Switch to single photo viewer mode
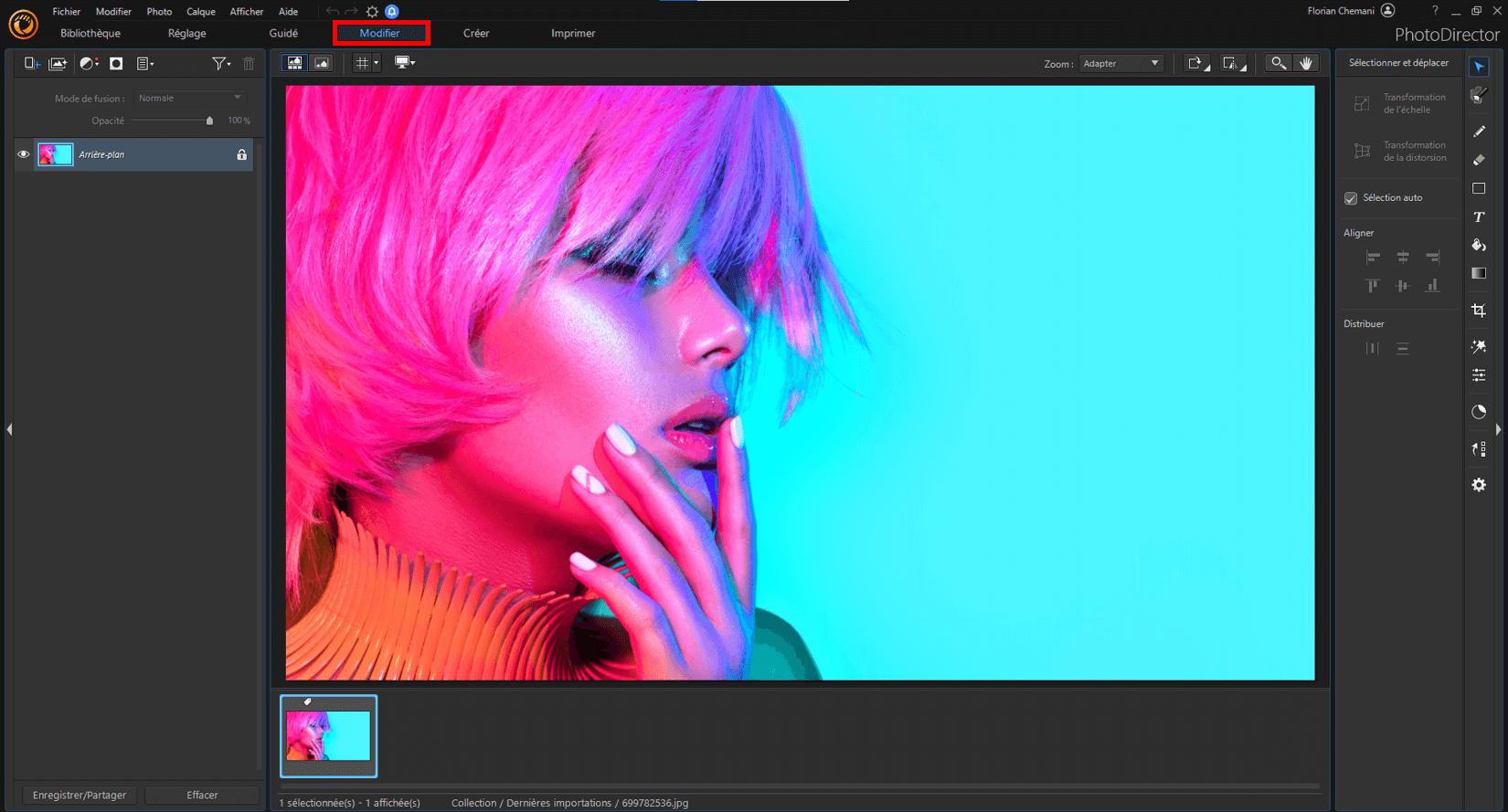The image size is (1508, 812). coord(322,63)
